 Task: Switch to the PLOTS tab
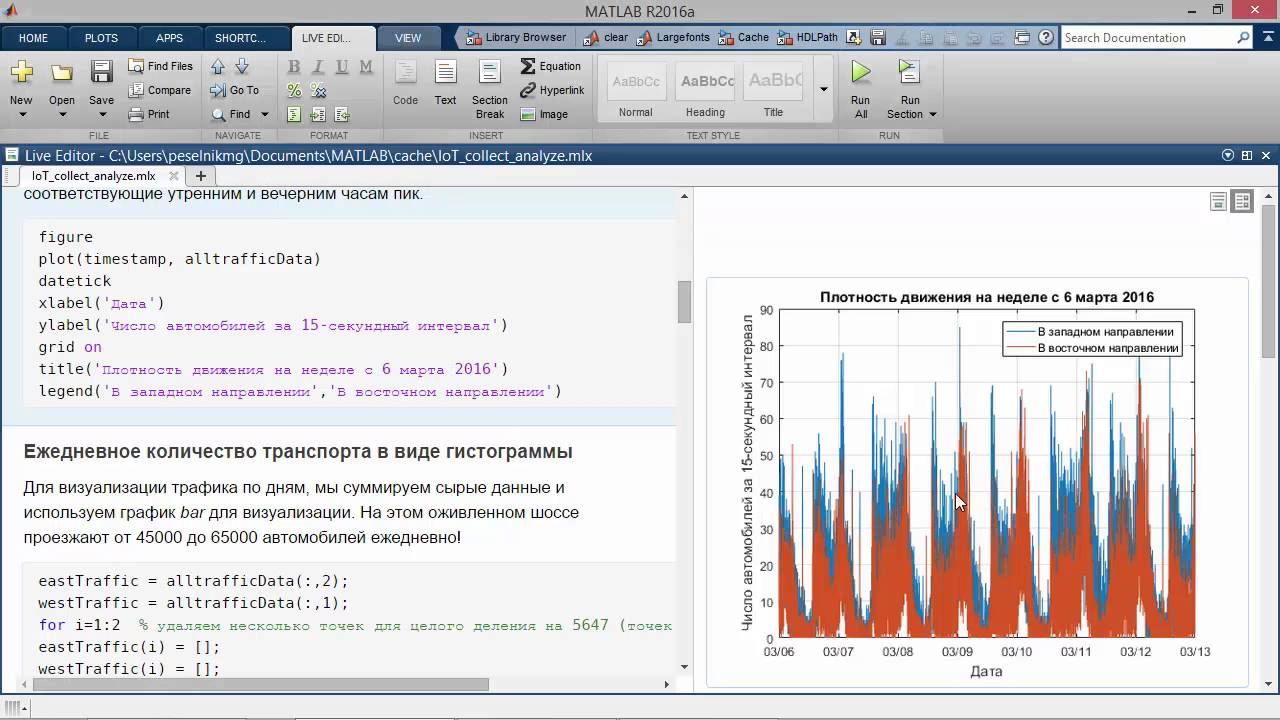point(101,38)
